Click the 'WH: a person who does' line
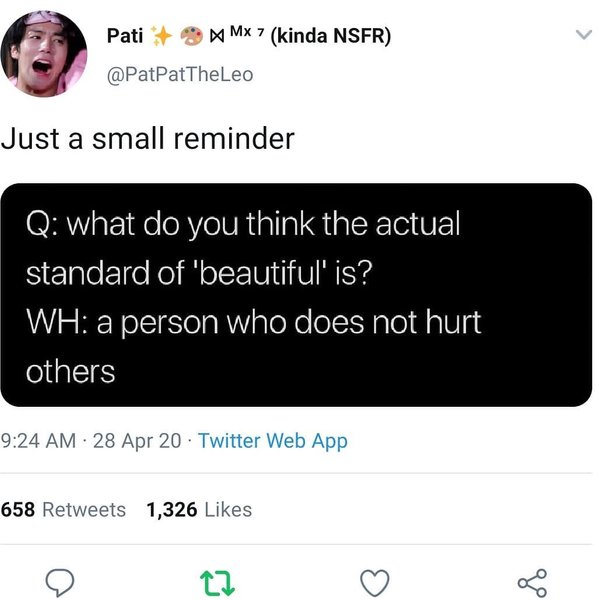The image size is (599, 600). pos(195,322)
